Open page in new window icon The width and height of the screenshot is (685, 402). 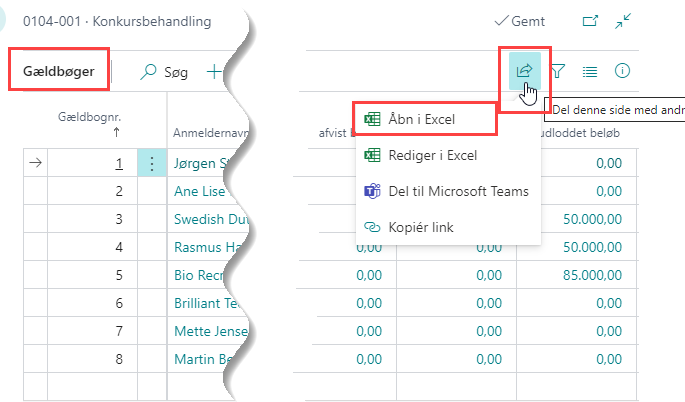click(x=590, y=20)
